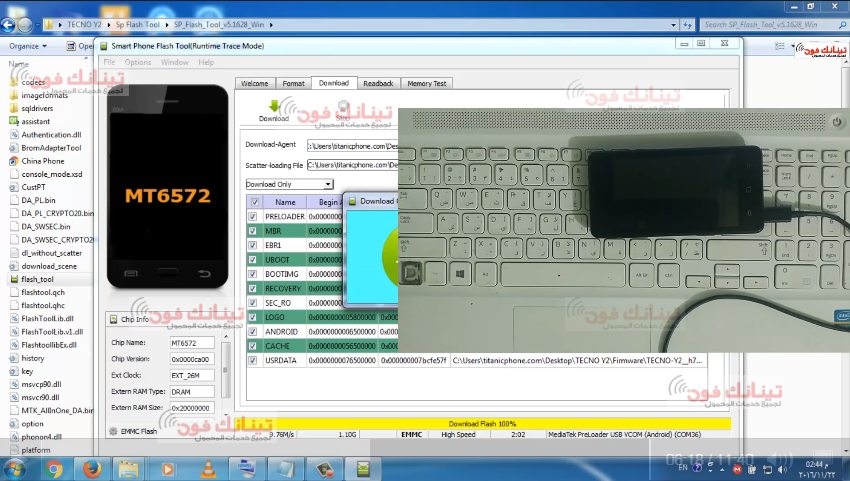Click the Download-Agent path field

(352, 146)
